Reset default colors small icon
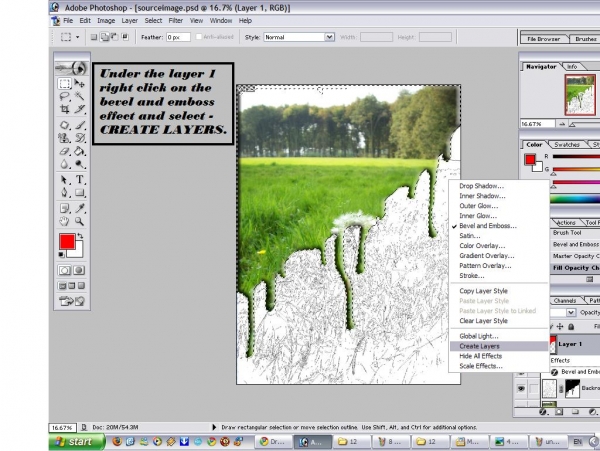 pyautogui.click(x=61, y=254)
